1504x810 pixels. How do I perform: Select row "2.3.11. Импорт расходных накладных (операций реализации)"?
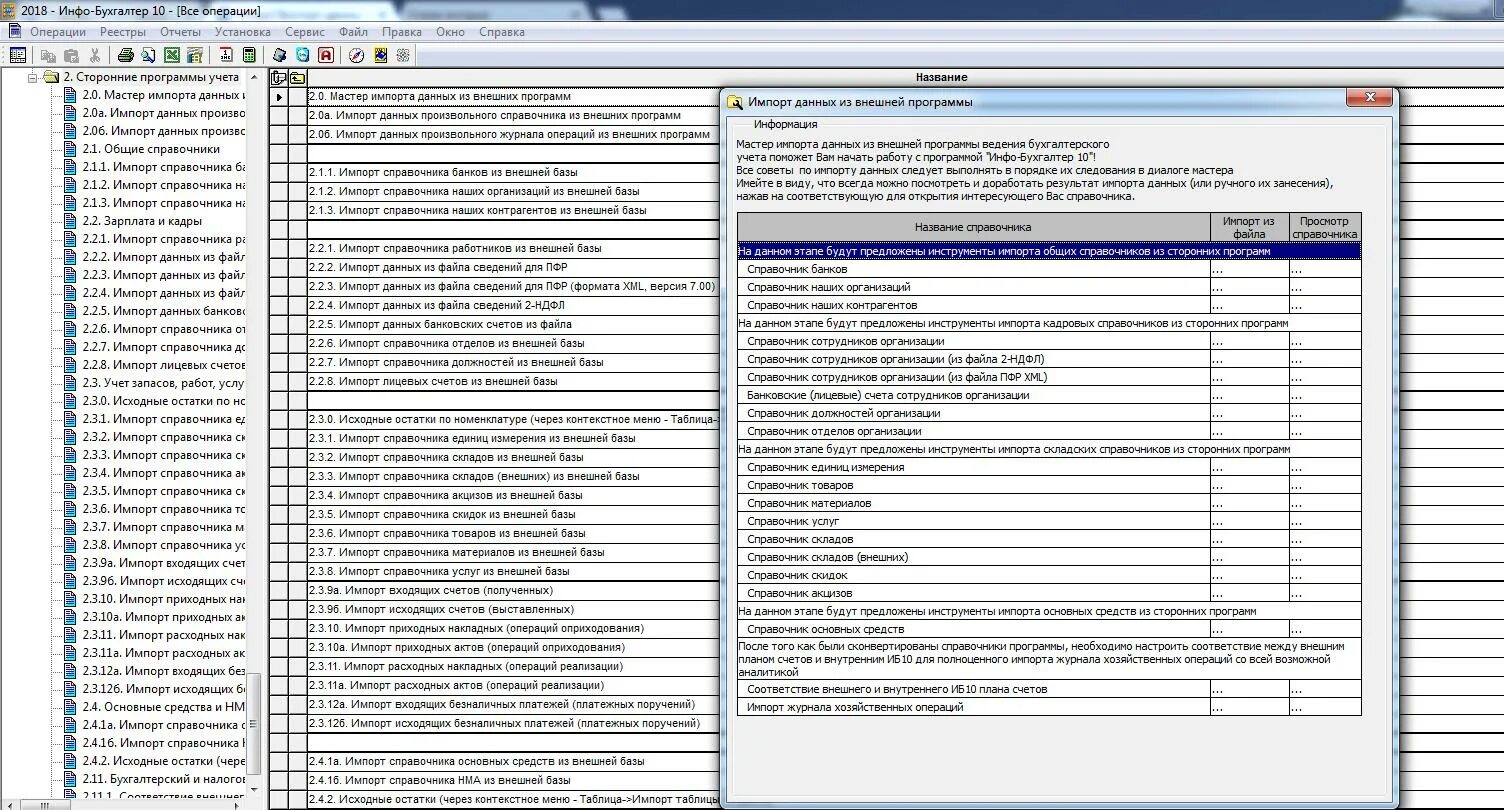pyautogui.click(x=514, y=666)
